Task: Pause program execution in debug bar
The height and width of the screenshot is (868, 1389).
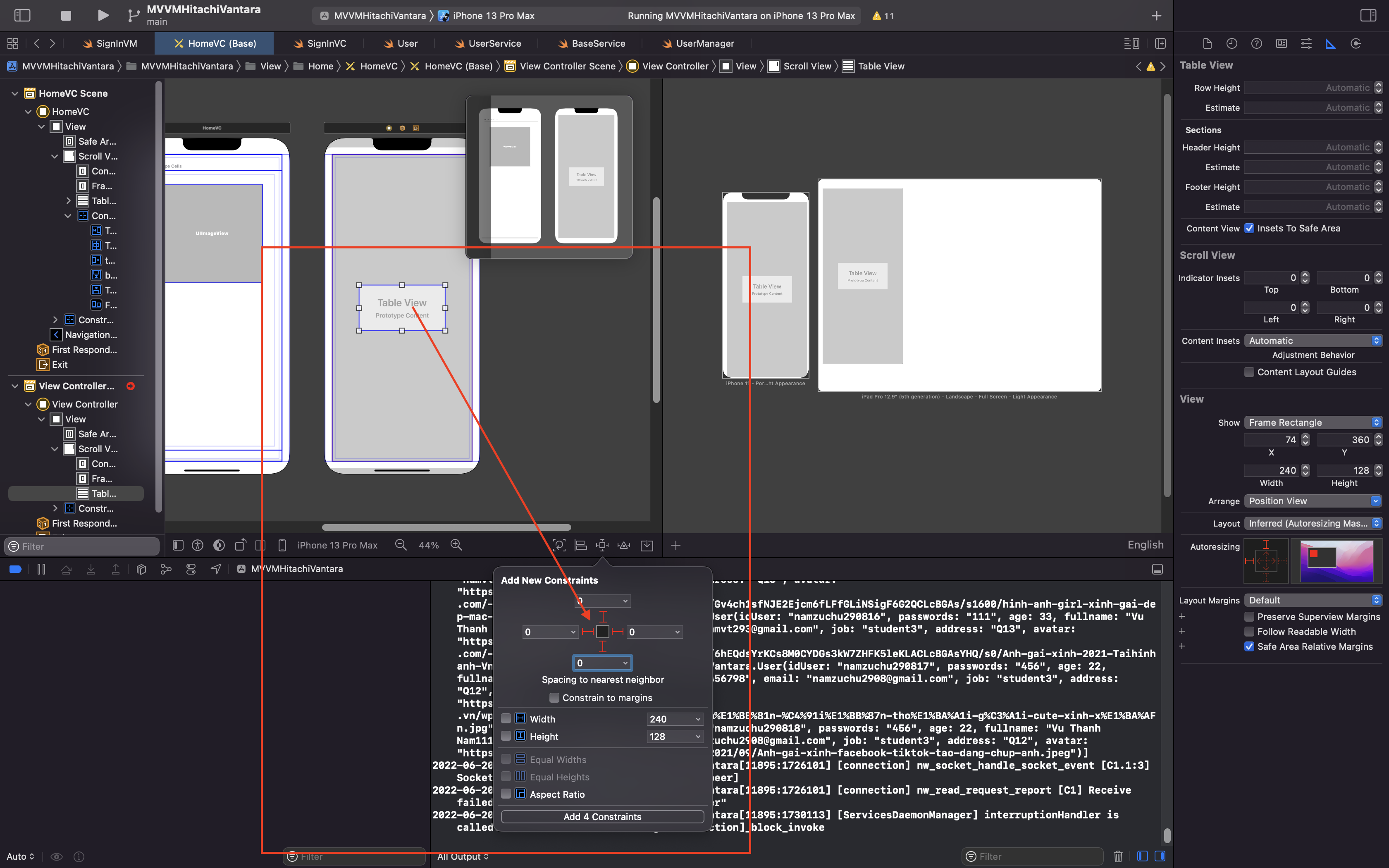Action: tap(41, 569)
